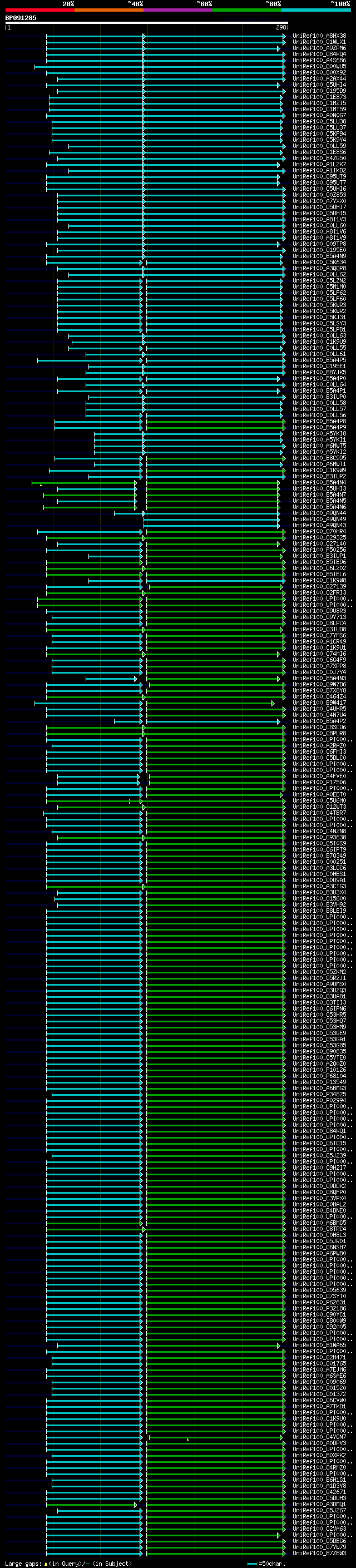Select label UniRef100_A9QN44
Viewport: 356px width, 1568px height.
[x=319, y=513]
